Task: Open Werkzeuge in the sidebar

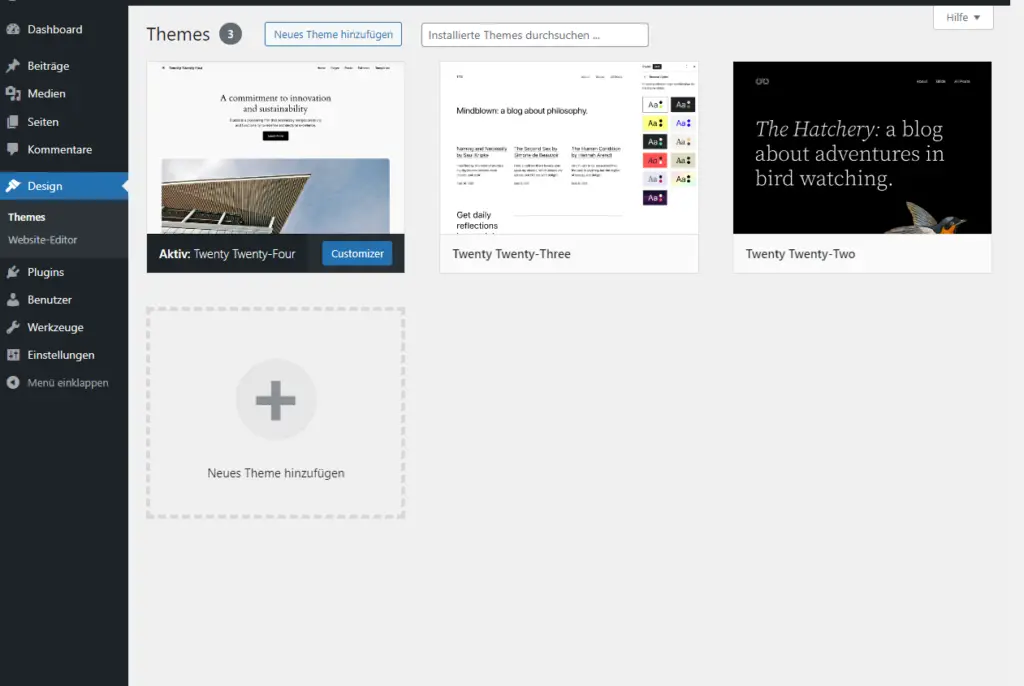Action: point(64,327)
